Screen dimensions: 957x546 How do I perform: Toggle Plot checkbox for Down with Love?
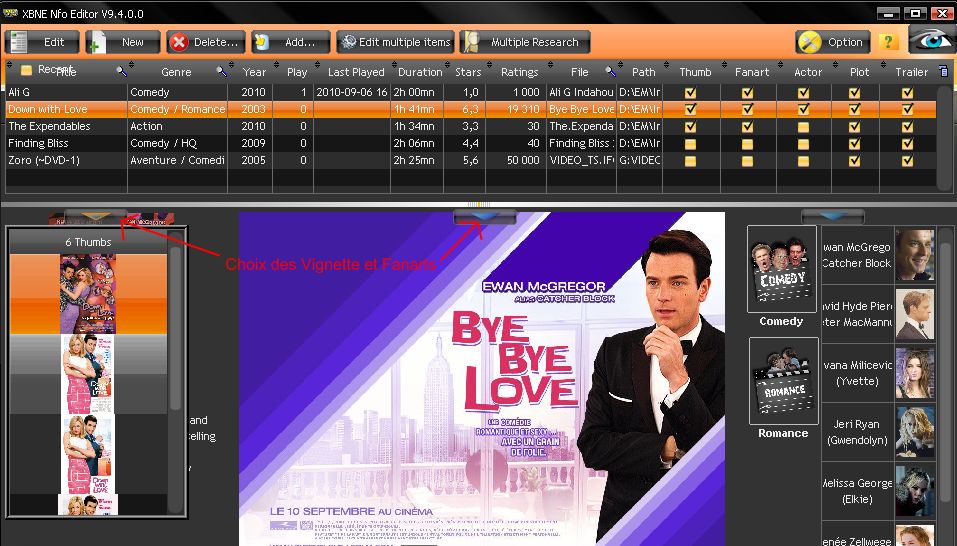[x=854, y=109]
